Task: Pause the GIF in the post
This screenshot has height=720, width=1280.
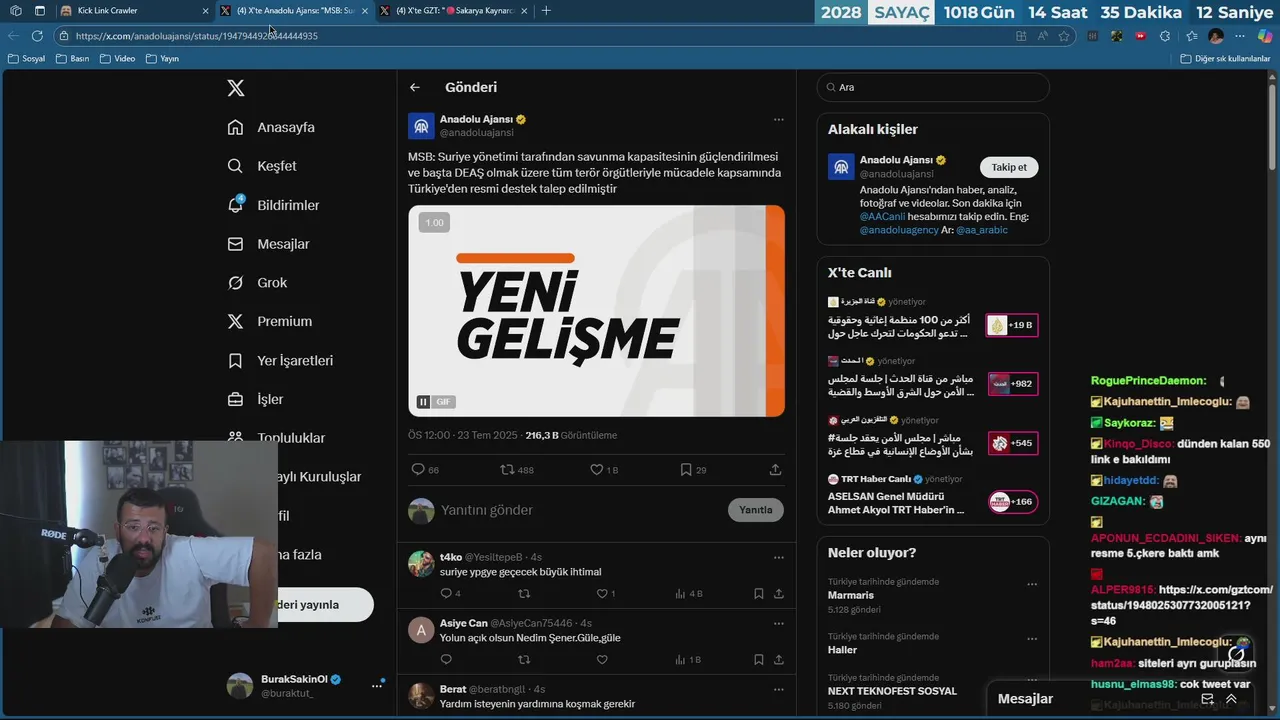Action: coord(424,402)
